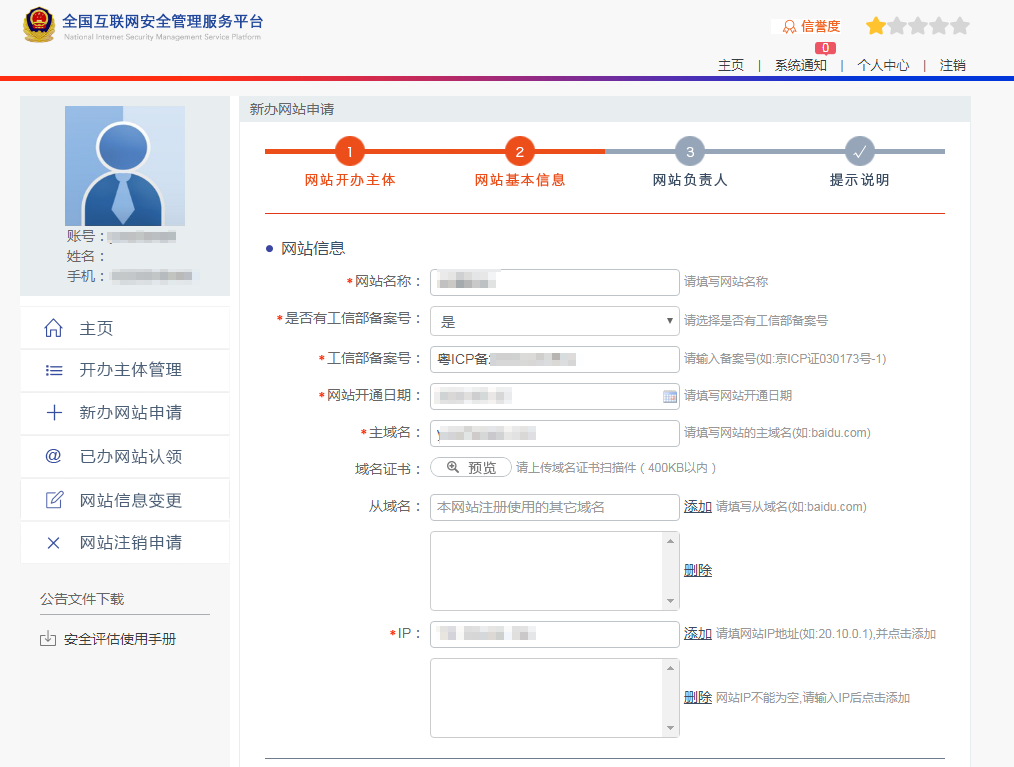Click the step 2 circle 网站基本信息
The height and width of the screenshot is (767, 1014).
click(x=519, y=151)
